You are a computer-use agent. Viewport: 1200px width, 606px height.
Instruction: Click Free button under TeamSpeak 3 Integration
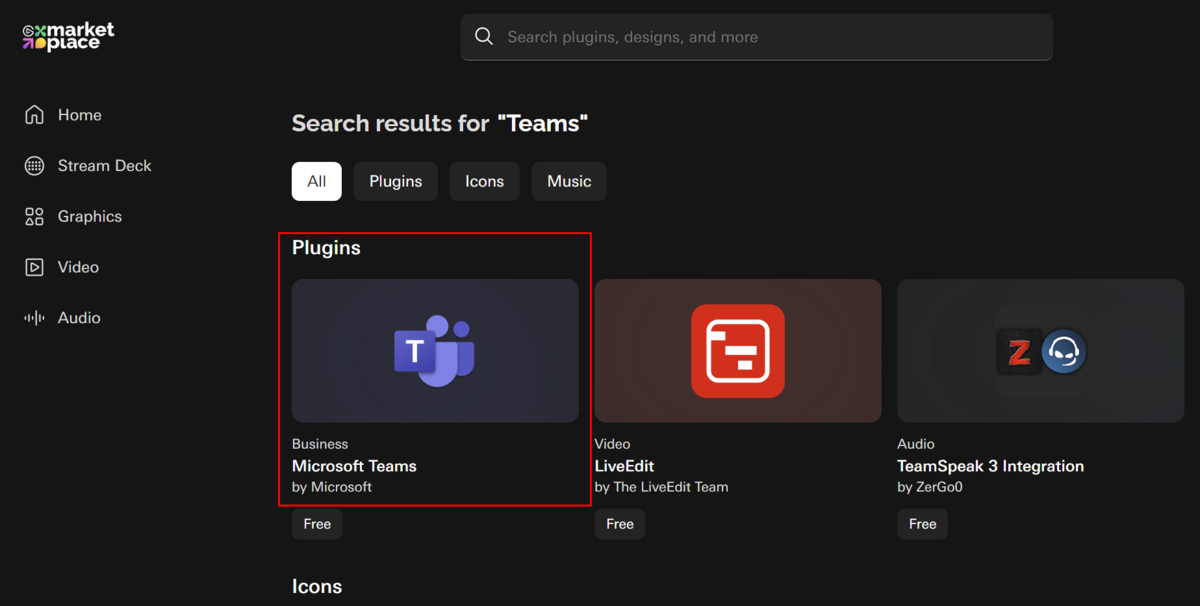[x=923, y=524]
